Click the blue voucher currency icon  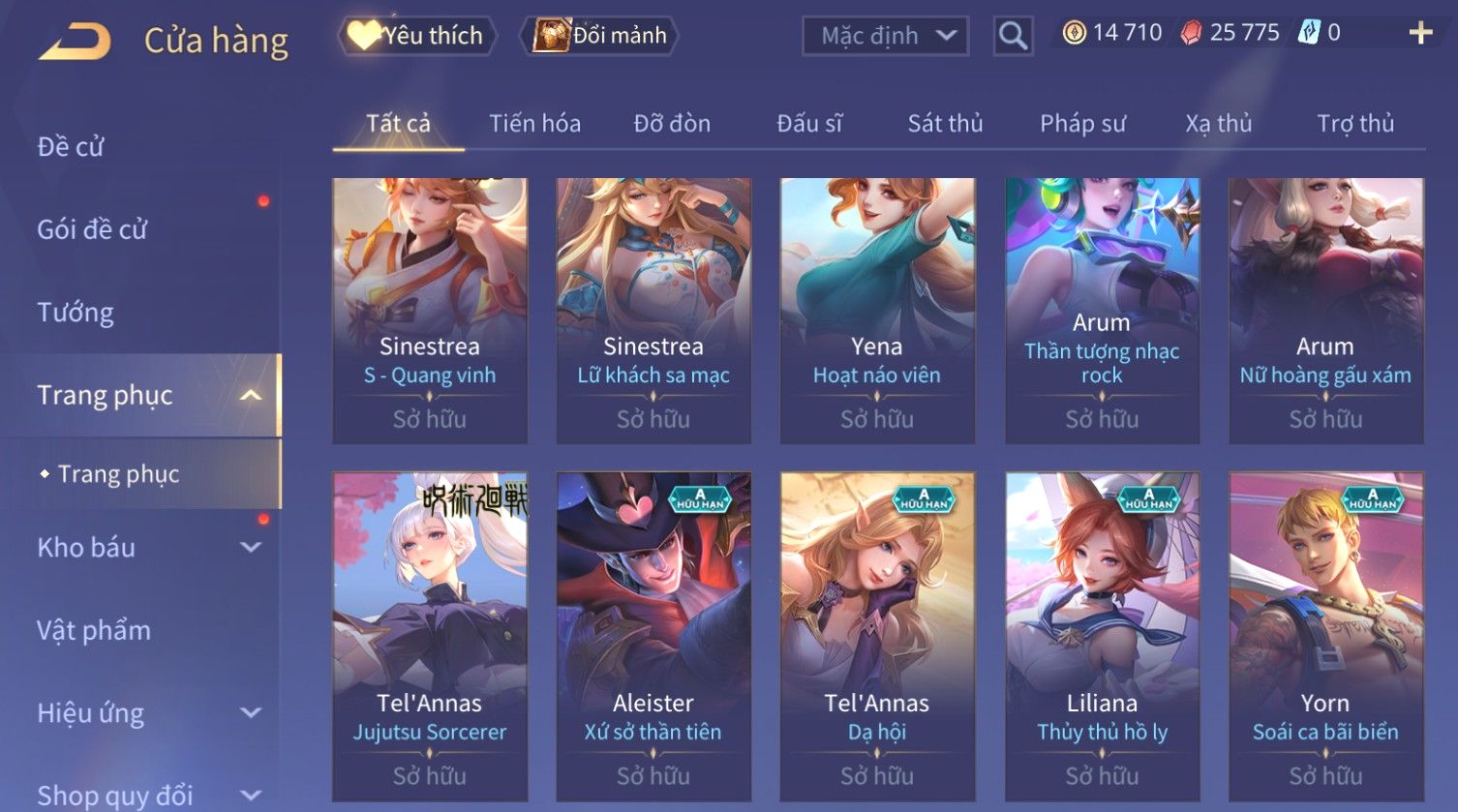tap(1308, 33)
